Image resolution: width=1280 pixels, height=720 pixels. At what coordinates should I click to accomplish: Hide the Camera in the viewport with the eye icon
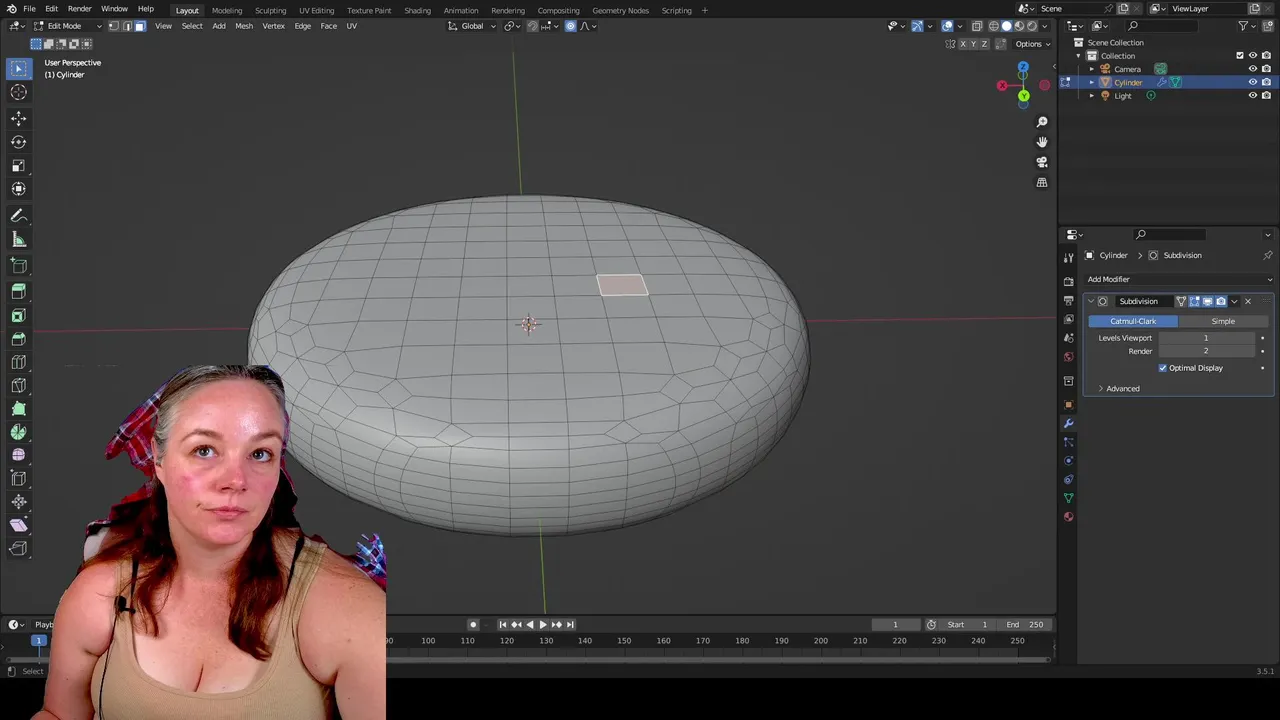[1252, 69]
